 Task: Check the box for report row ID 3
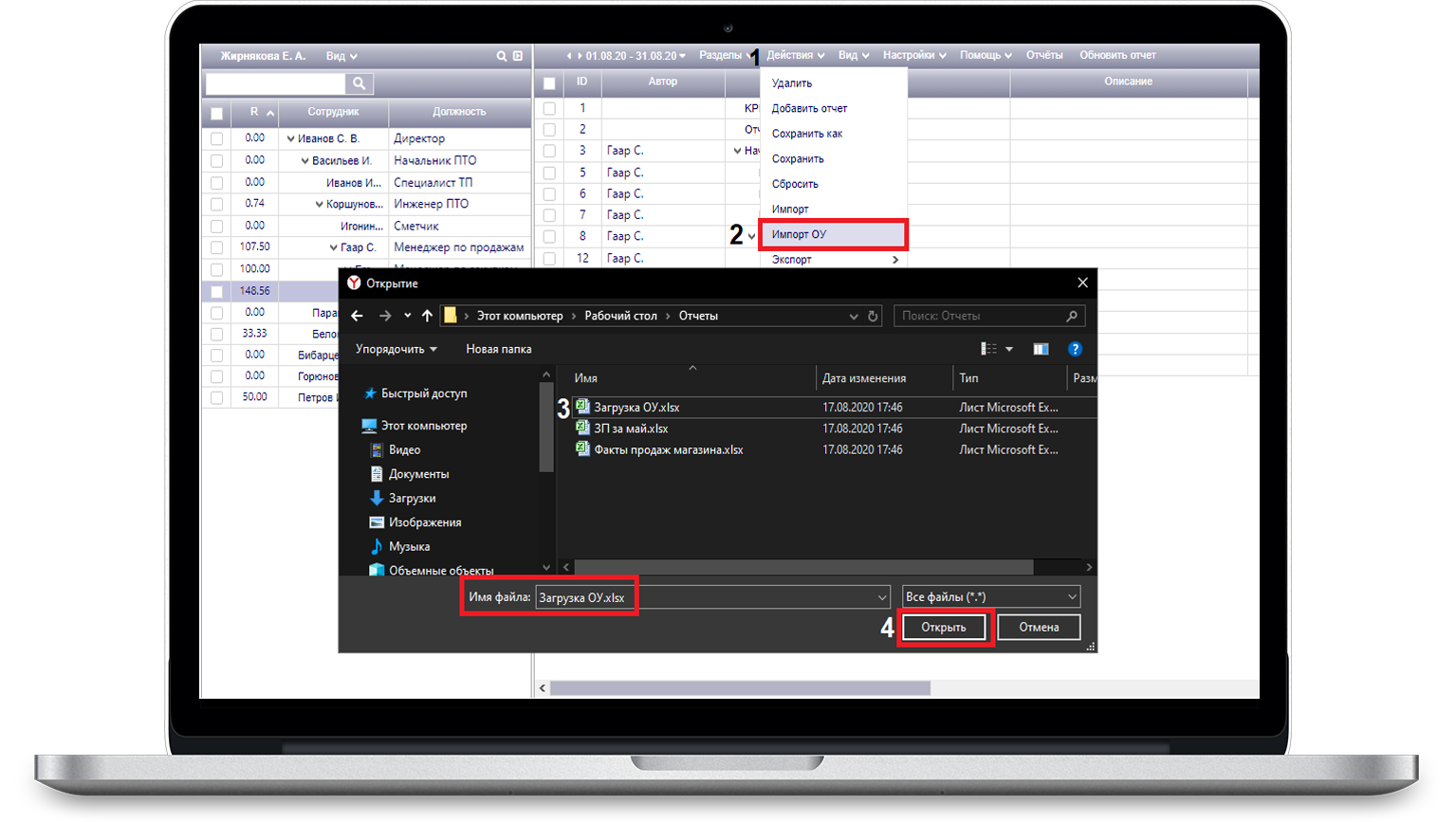tap(549, 151)
